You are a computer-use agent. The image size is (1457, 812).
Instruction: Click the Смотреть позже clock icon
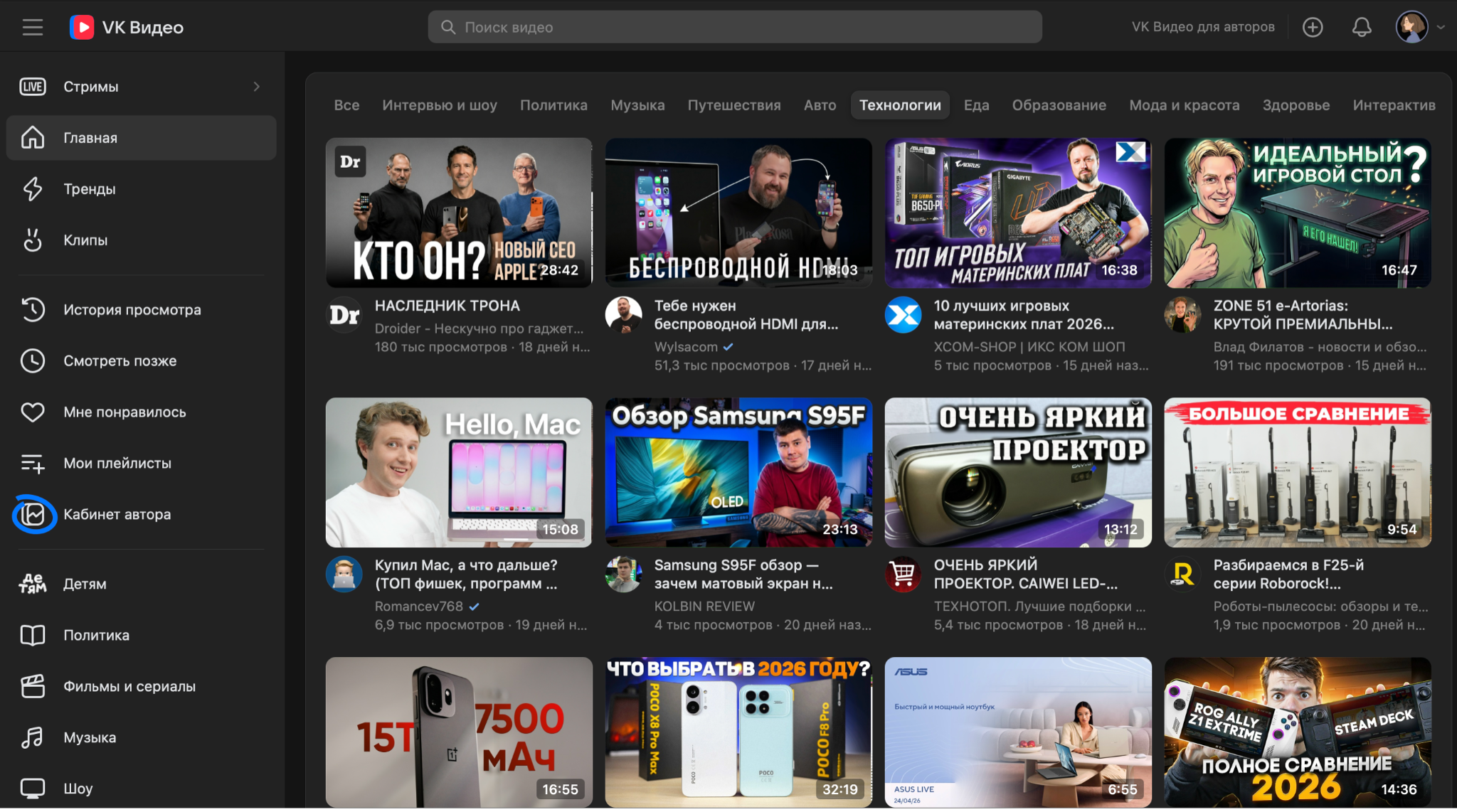pyautogui.click(x=33, y=361)
